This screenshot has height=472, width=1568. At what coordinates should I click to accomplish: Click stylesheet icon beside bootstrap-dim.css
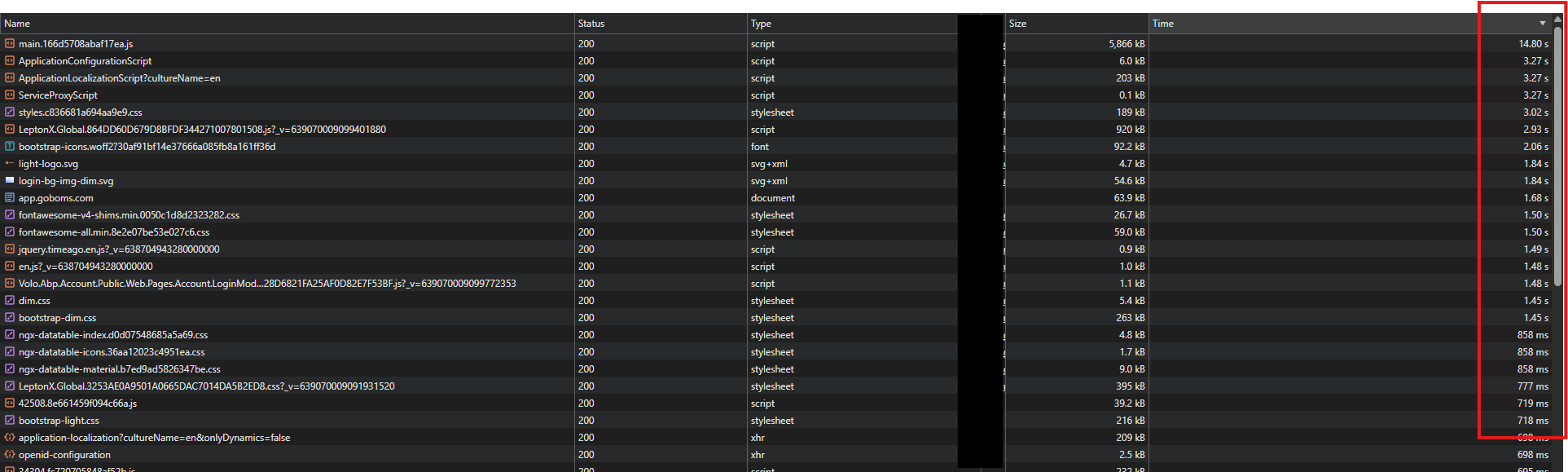[x=10, y=317]
